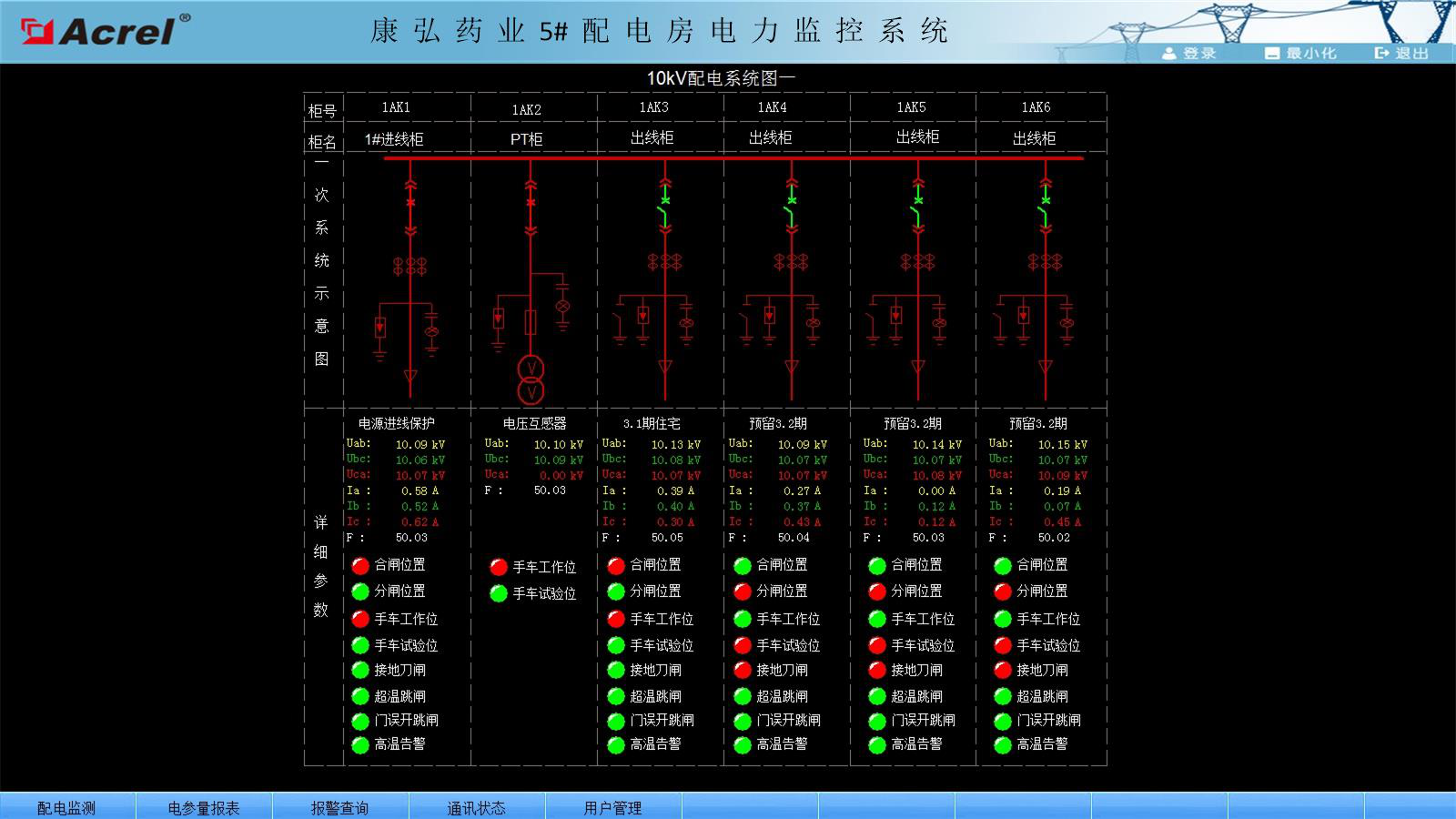Click the green breaker symbol in 1AK6

tap(1045, 207)
